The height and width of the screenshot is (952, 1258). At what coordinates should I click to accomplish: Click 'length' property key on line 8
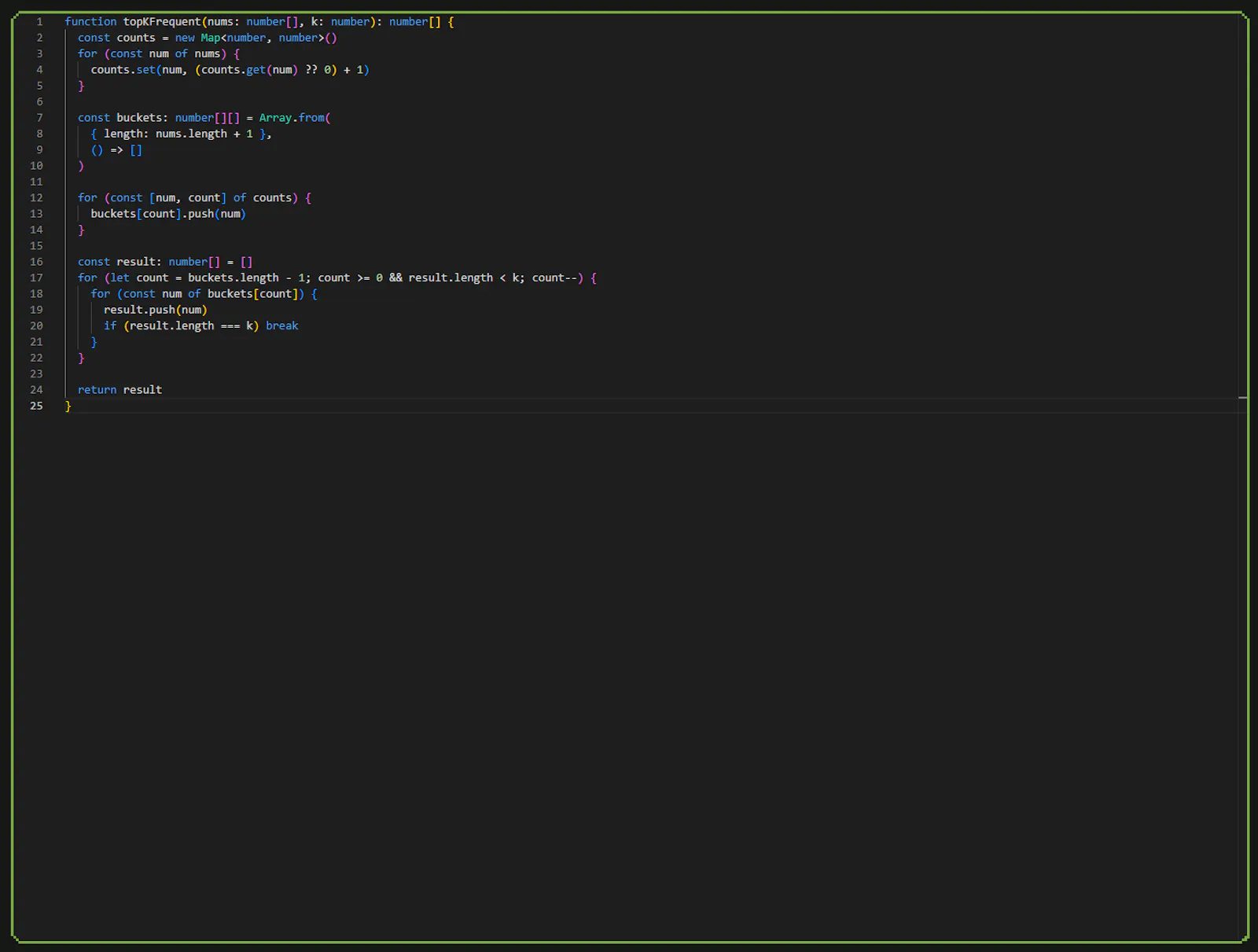123,134
